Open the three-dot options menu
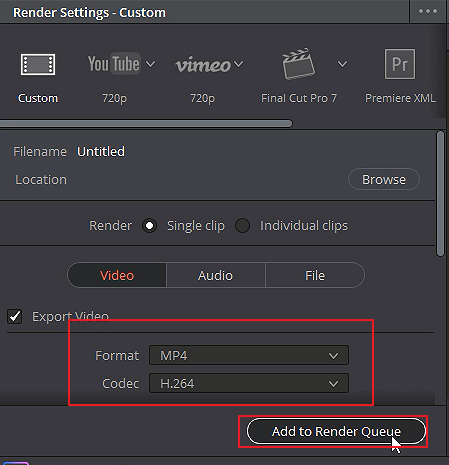This screenshot has height=465, width=449. pyautogui.click(x=428, y=11)
